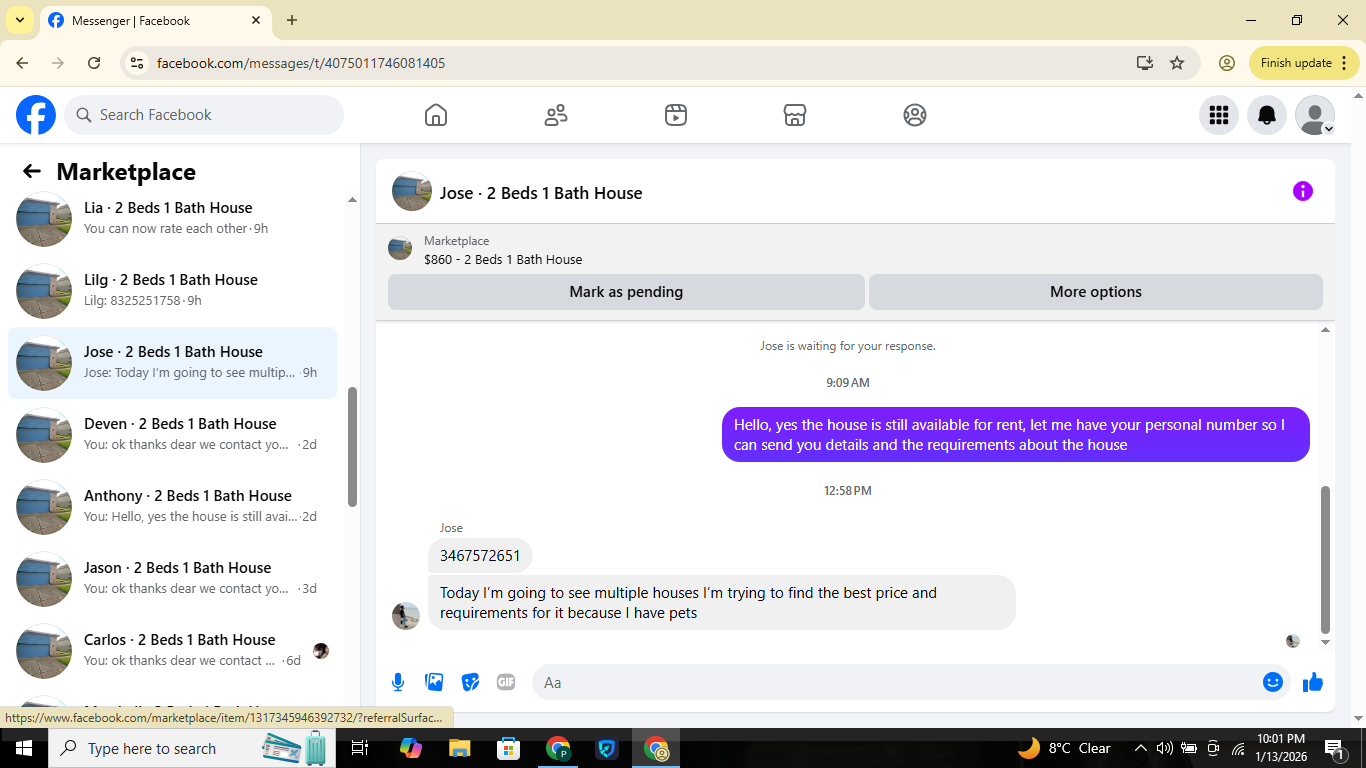Open Jason conversation in list

pos(172,579)
